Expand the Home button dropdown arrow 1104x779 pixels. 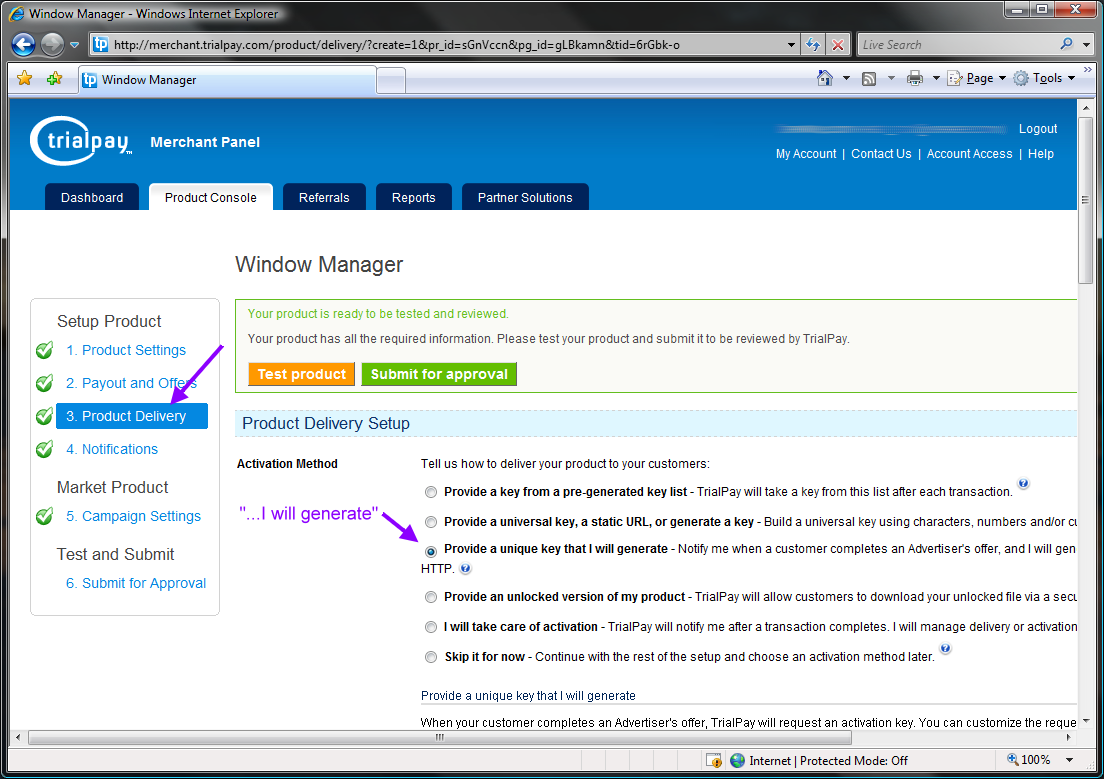pyautogui.click(x=846, y=78)
